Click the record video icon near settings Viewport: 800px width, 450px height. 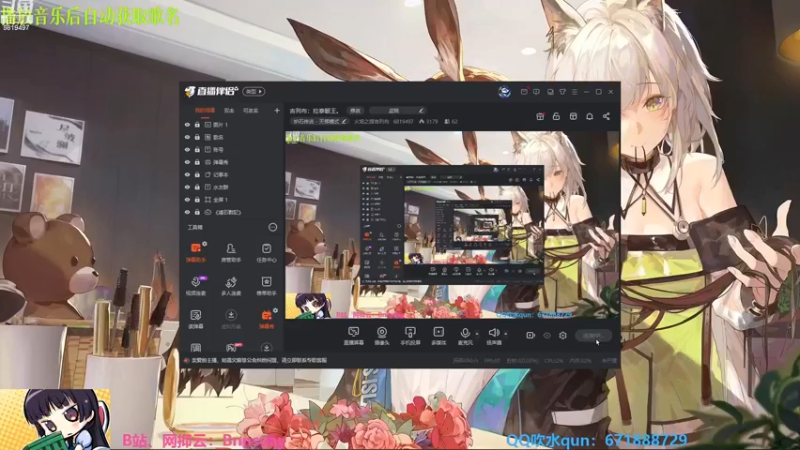pyautogui.click(x=531, y=335)
